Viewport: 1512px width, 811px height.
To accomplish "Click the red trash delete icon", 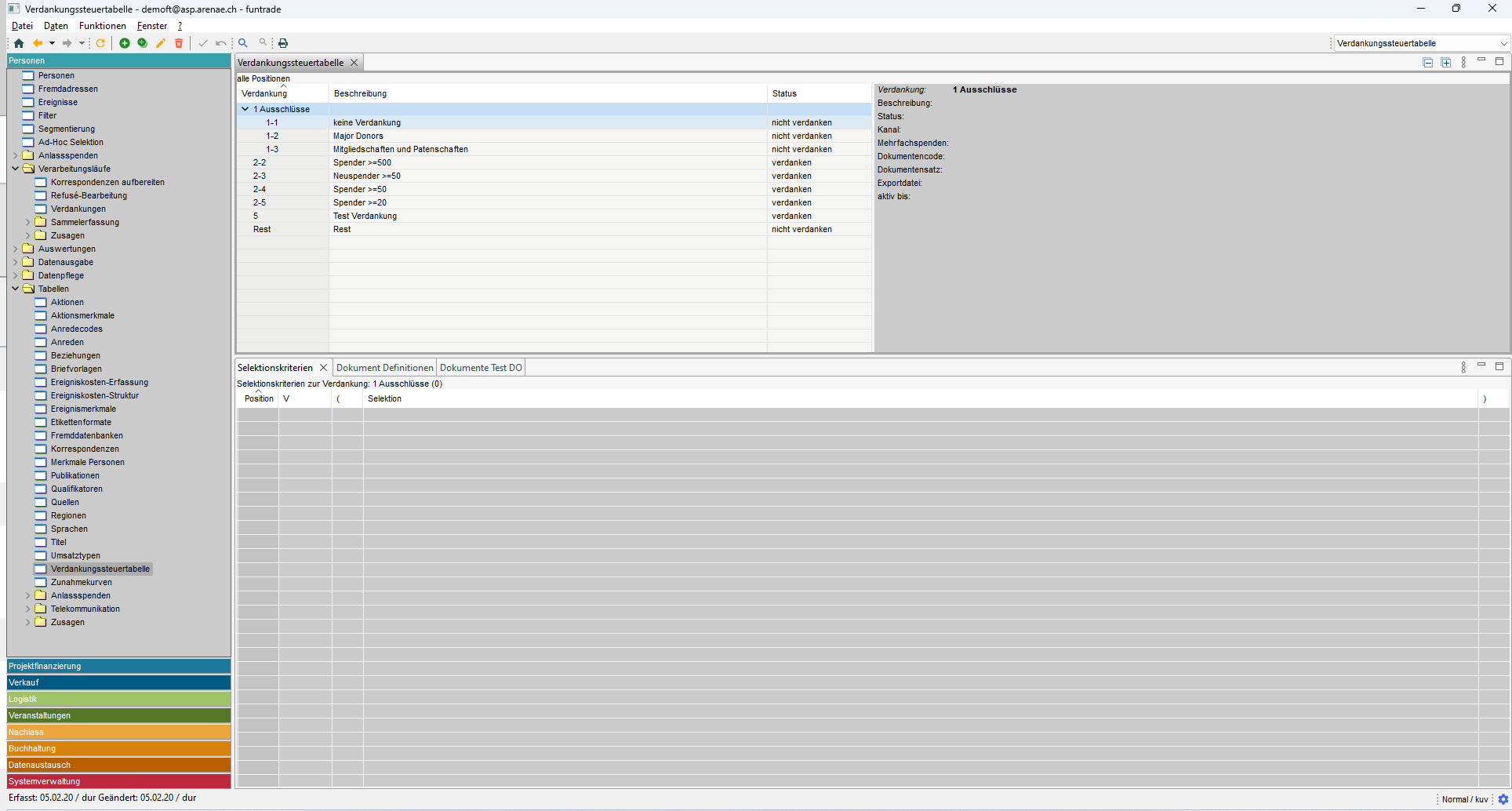I will click(x=179, y=43).
